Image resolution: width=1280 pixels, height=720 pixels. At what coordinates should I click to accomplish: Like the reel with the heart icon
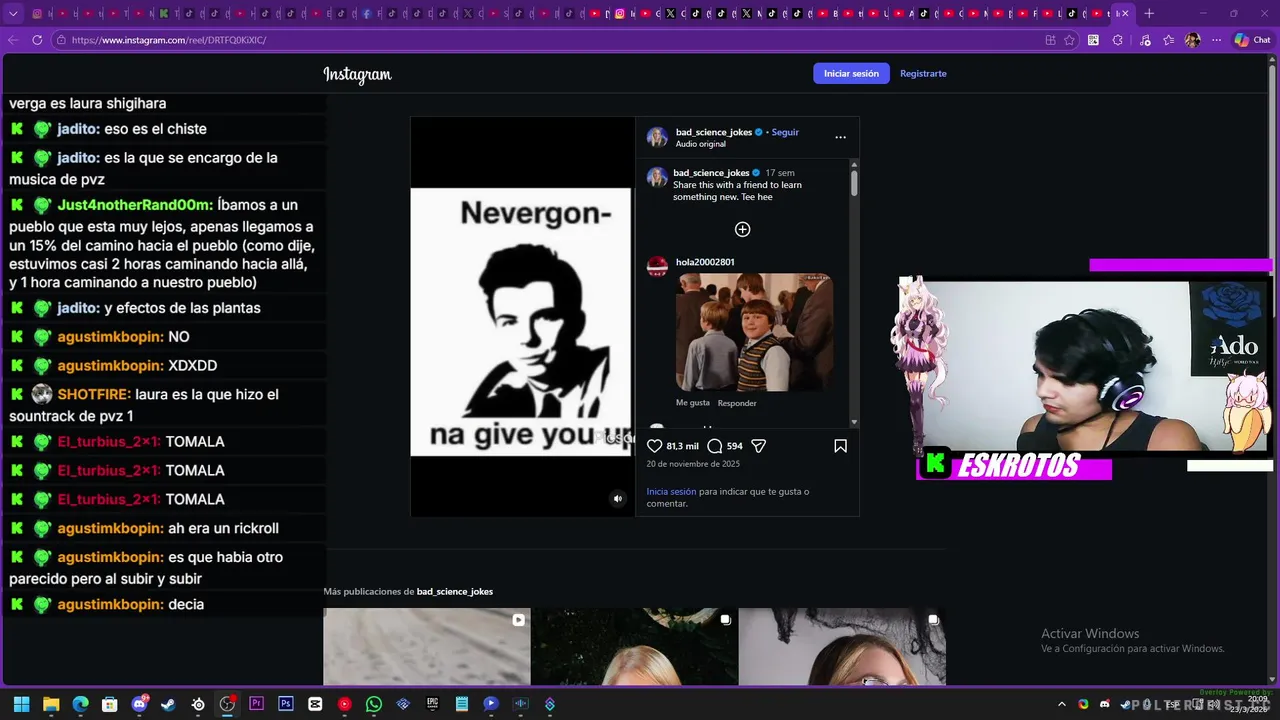coord(655,446)
